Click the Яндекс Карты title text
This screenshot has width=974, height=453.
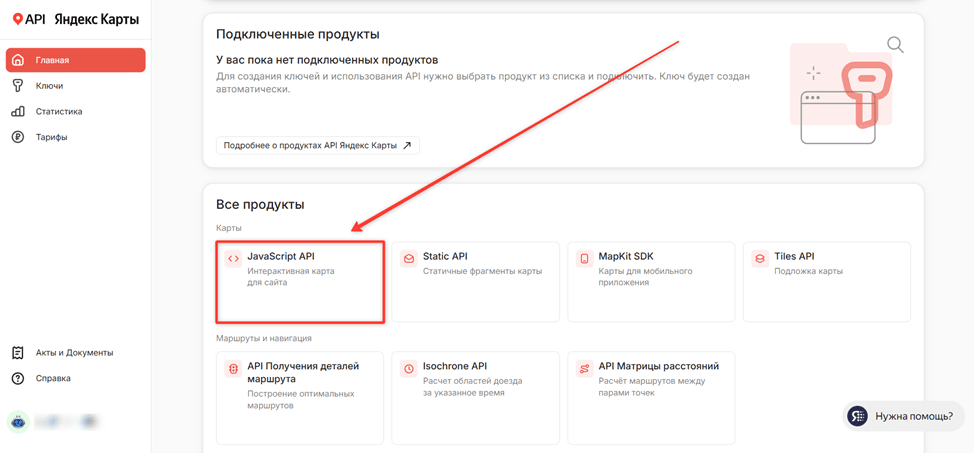tap(96, 20)
